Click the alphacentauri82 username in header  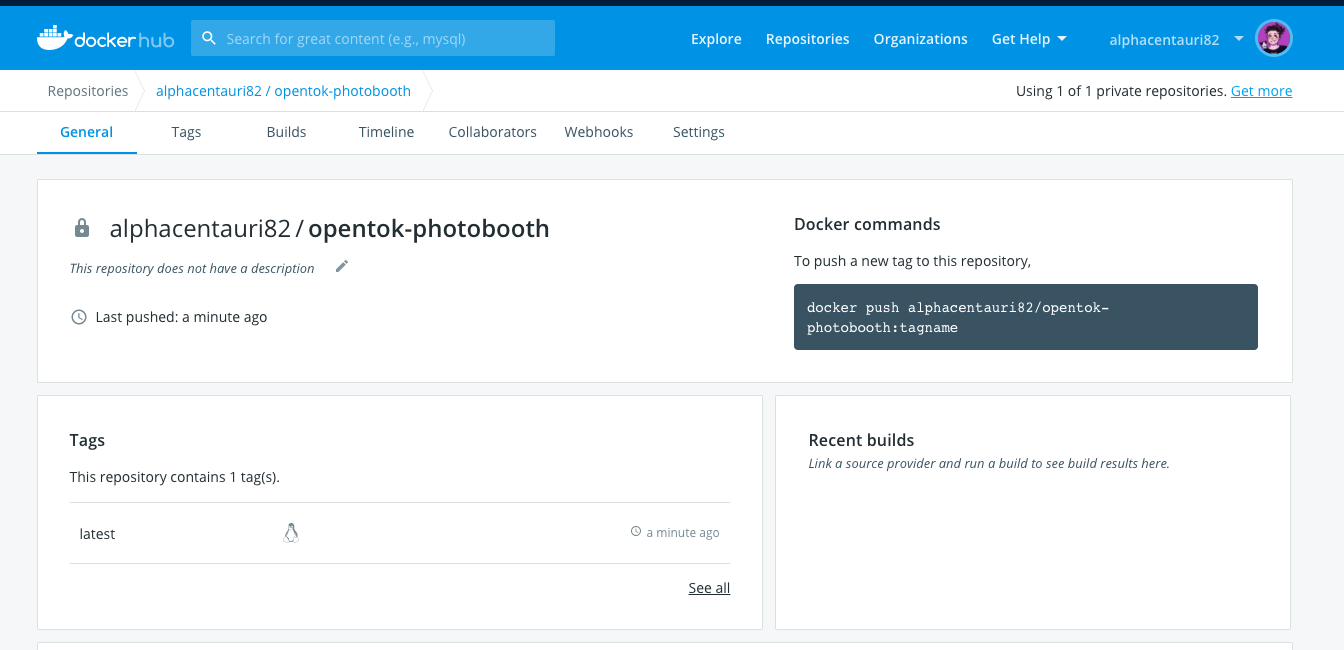[1164, 40]
